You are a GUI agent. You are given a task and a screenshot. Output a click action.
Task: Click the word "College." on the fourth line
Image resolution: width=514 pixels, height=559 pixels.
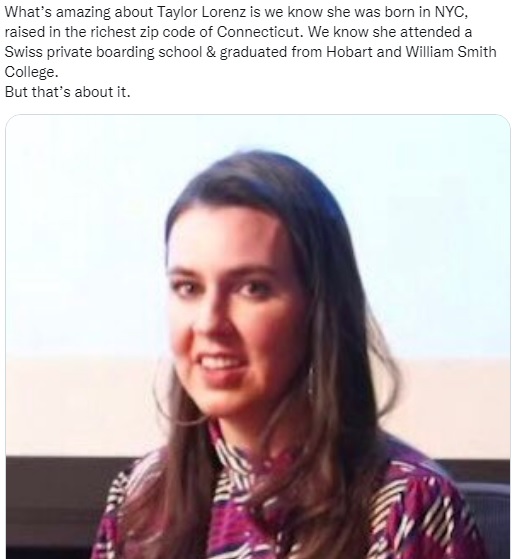tap(31, 72)
